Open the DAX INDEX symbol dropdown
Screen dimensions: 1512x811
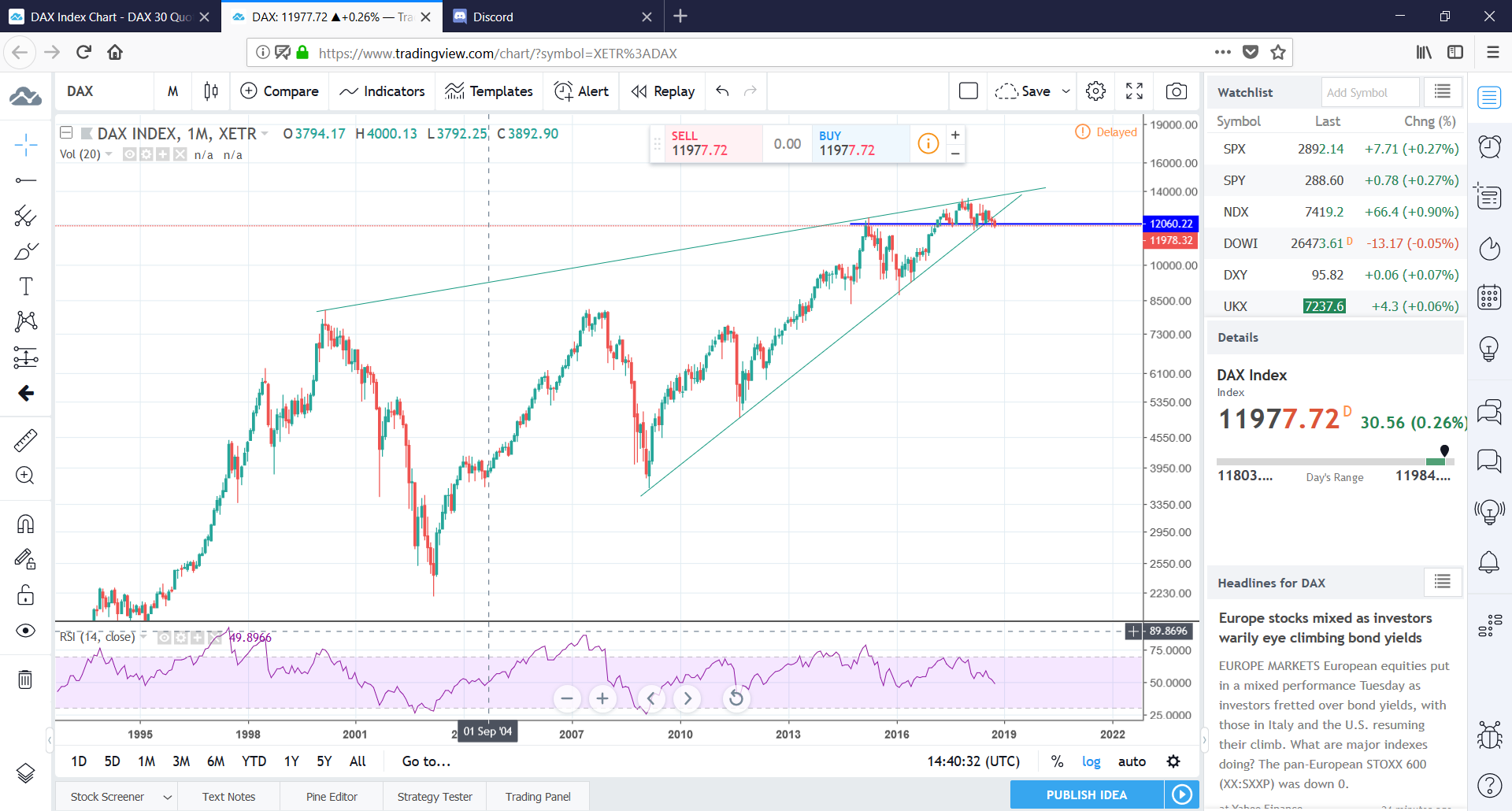tap(263, 133)
